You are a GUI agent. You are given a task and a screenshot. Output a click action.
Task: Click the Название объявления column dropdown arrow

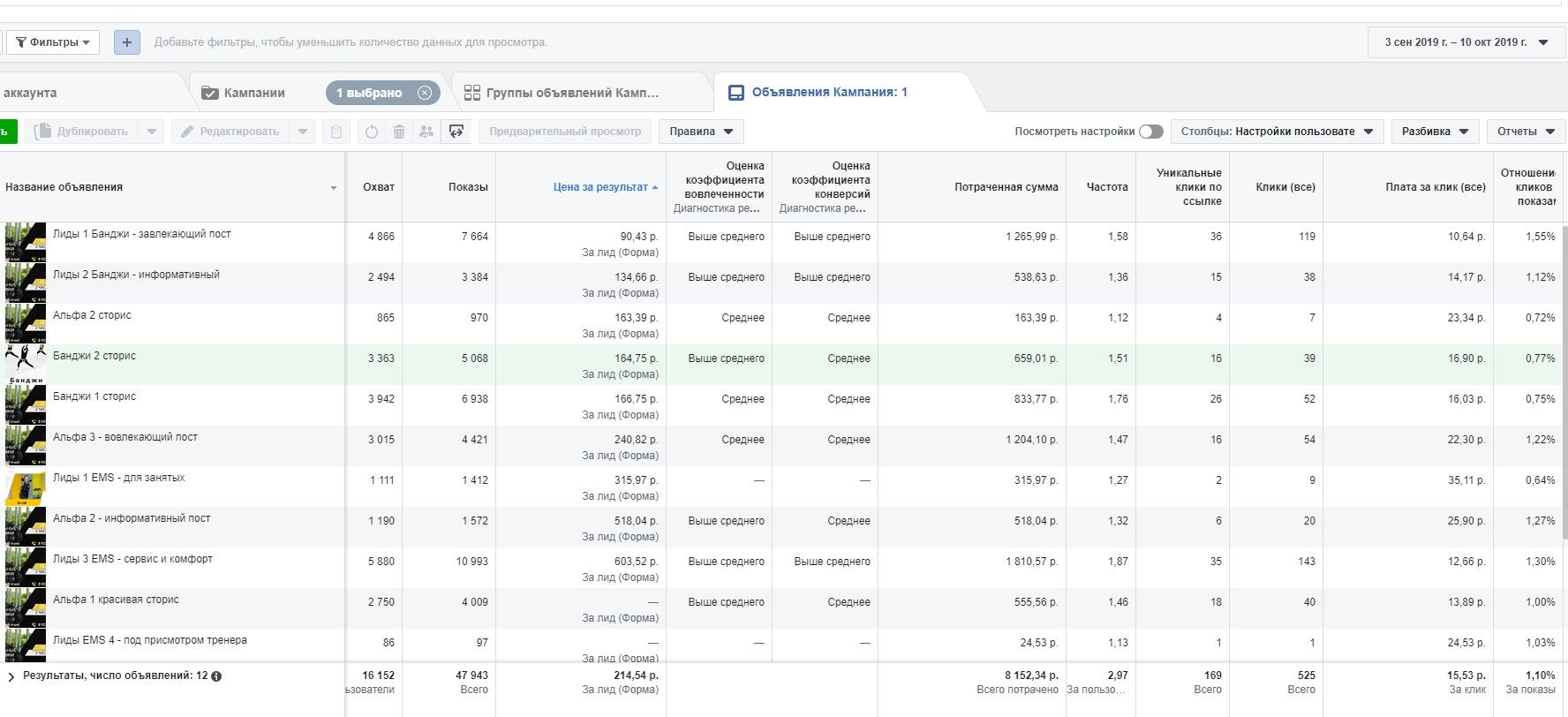(334, 188)
